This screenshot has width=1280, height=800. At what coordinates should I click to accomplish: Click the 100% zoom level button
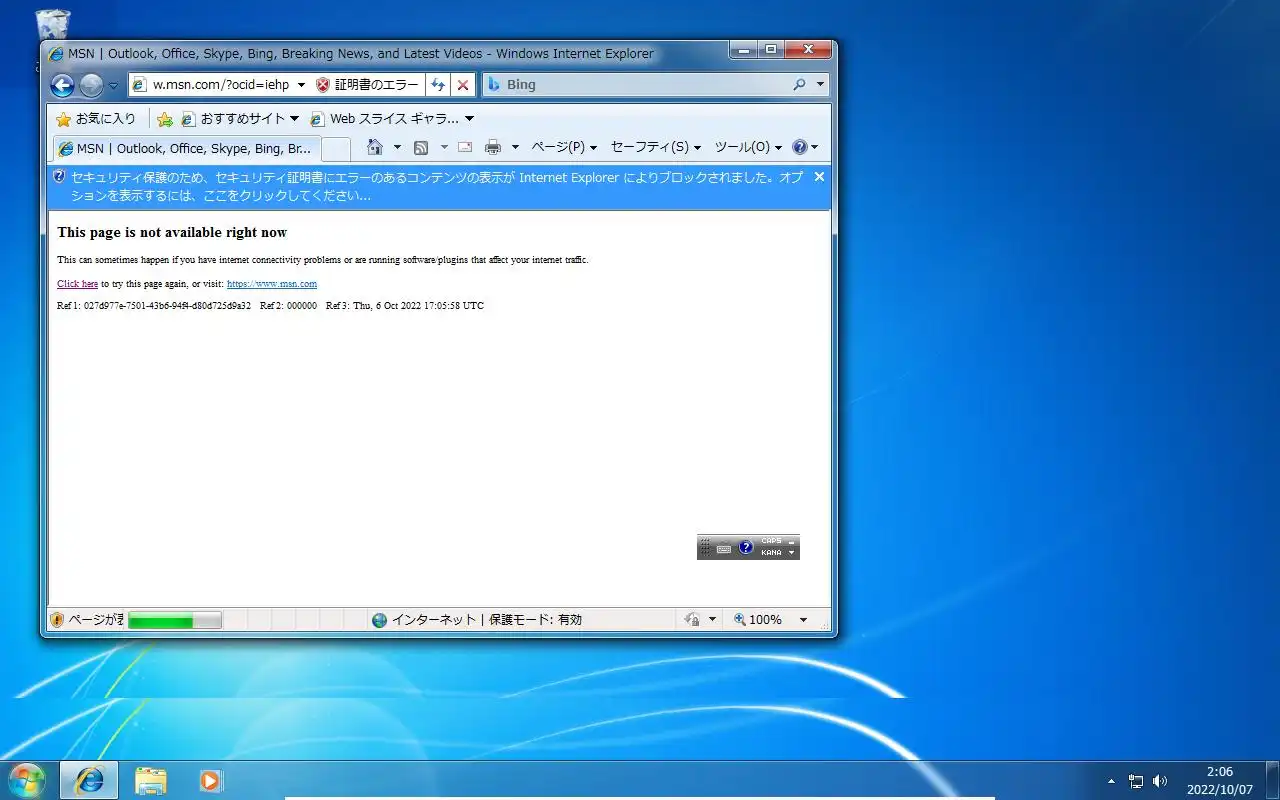click(x=758, y=620)
